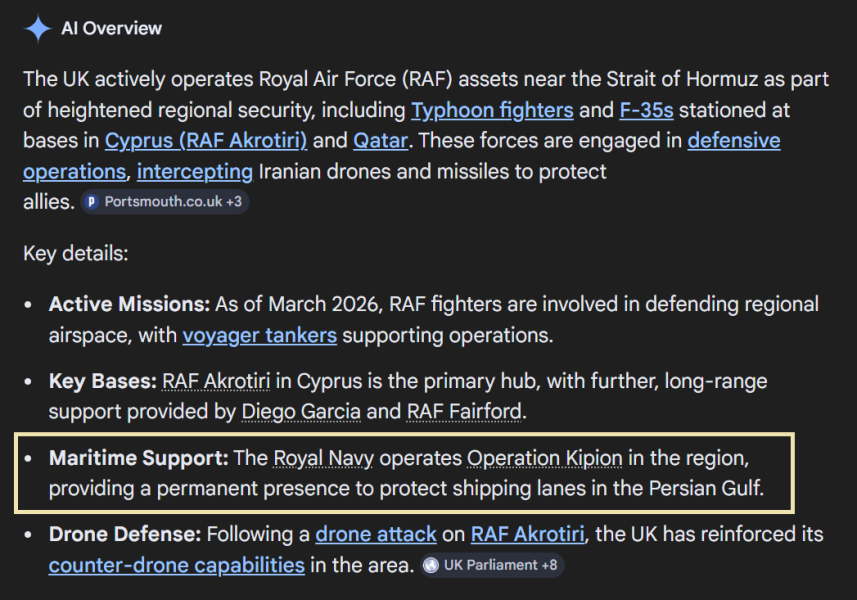Click the Portsmouth.co.uk source favicon

(92, 201)
